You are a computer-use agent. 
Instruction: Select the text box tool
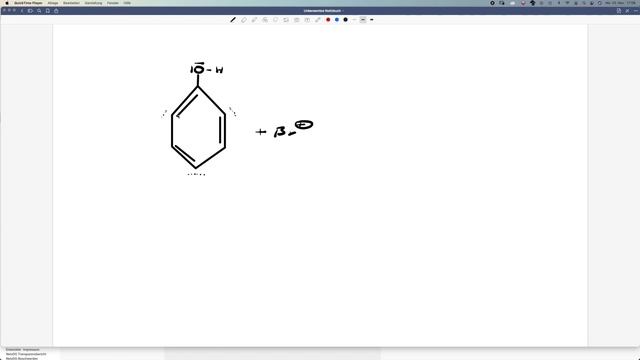coord(307,20)
